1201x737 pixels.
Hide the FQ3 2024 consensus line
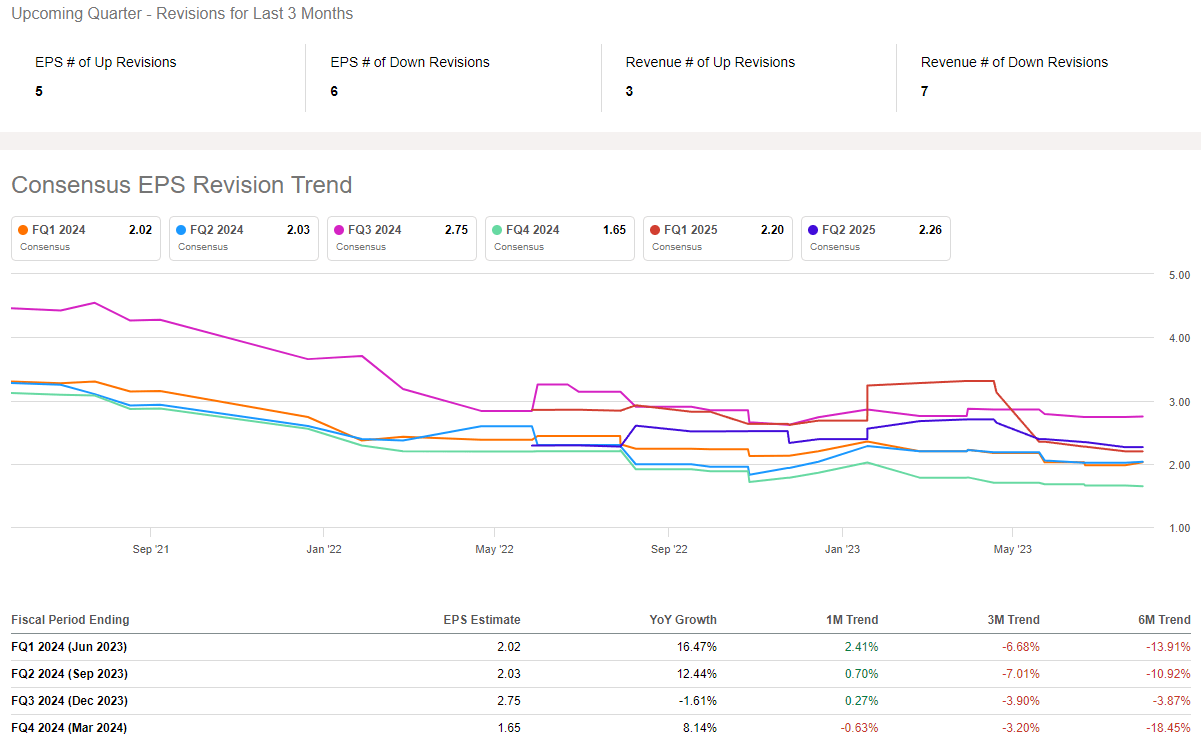click(401, 238)
